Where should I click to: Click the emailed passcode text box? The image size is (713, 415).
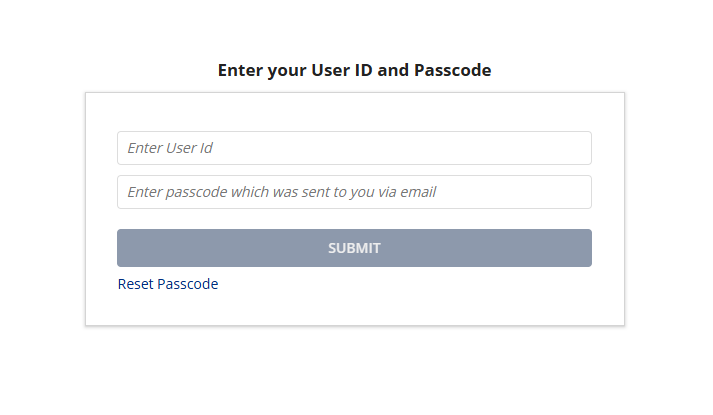(x=354, y=192)
